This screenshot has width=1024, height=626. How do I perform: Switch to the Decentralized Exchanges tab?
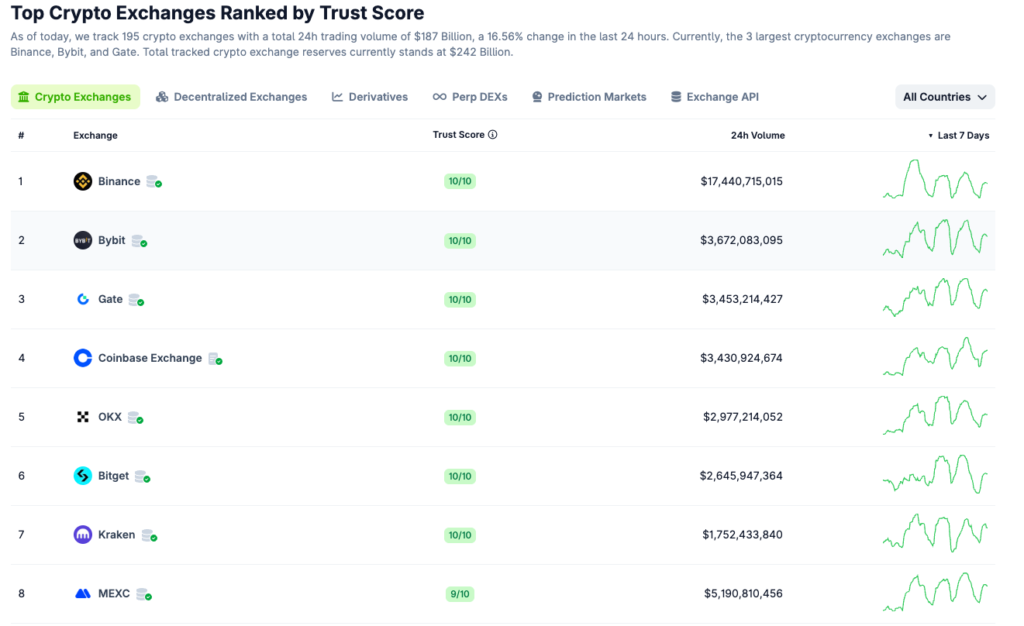point(231,97)
